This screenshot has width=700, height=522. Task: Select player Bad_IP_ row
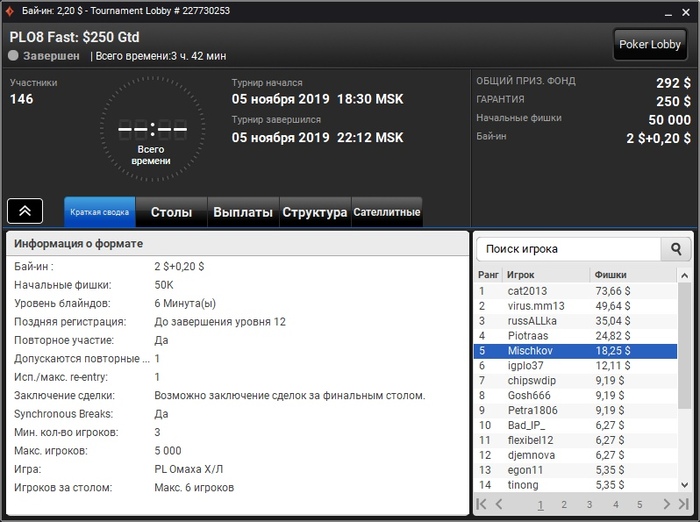tap(575, 426)
